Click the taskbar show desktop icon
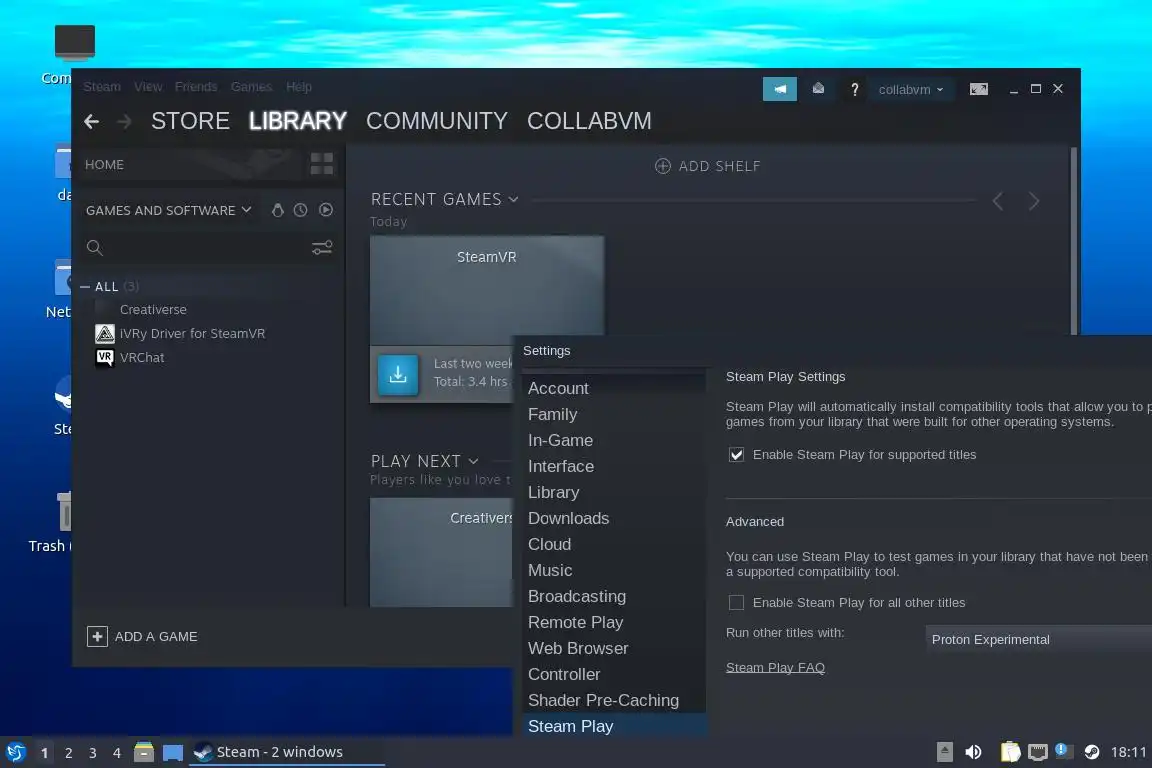Image resolution: width=1152 pixels, height=768 pixels. click(x=173, y=753)
